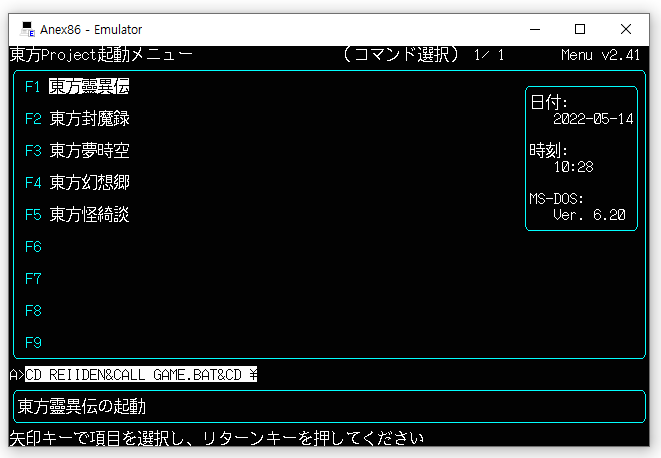661x458 pixels.
Task: Click the (コマンド選択) header text
Action: [x=400, y=55]
